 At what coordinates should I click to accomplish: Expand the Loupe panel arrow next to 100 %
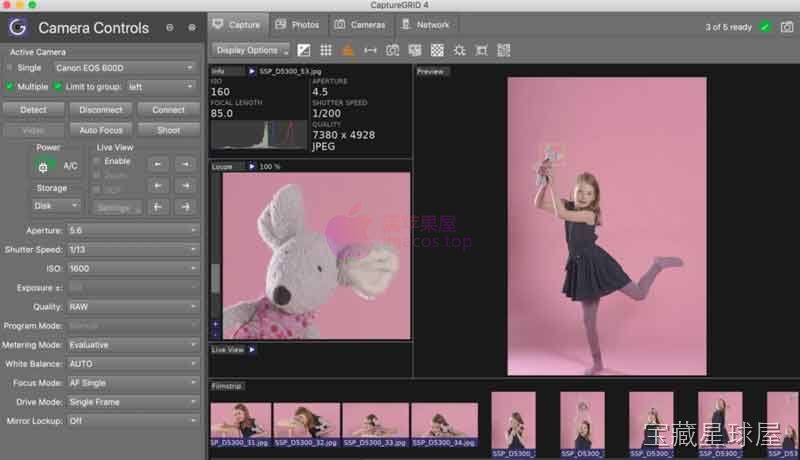click(252, 166)
